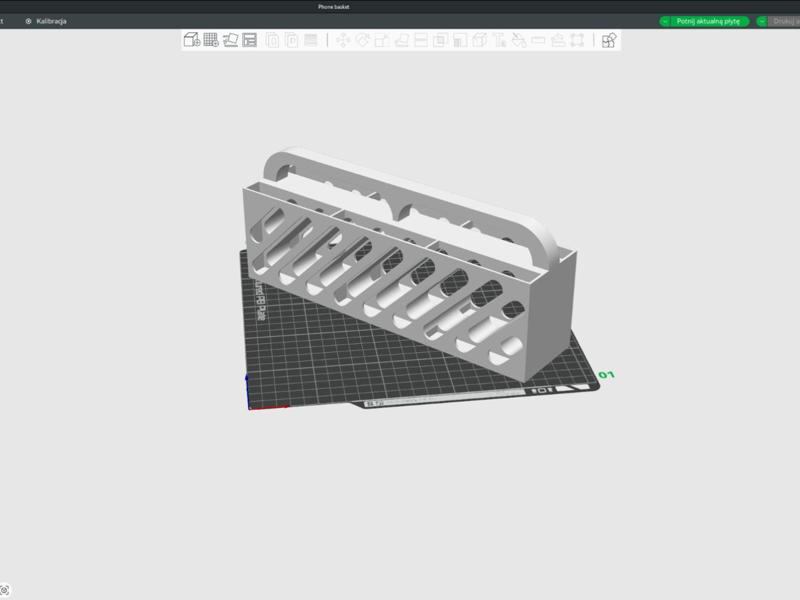This screenshot has height=600, width=800.
Task: Select the Assemble tool icon
Action: click(x=558, y=40)
